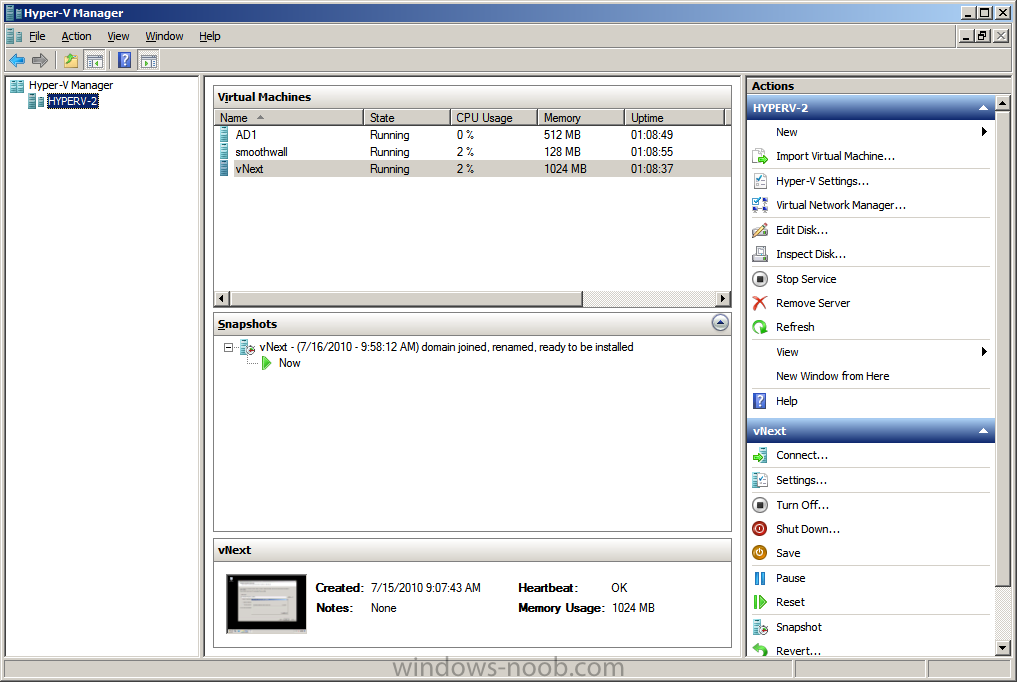Viewport: 1017px width, 682px height.
Task: Open the Action menu
Action: pos(77,36)
